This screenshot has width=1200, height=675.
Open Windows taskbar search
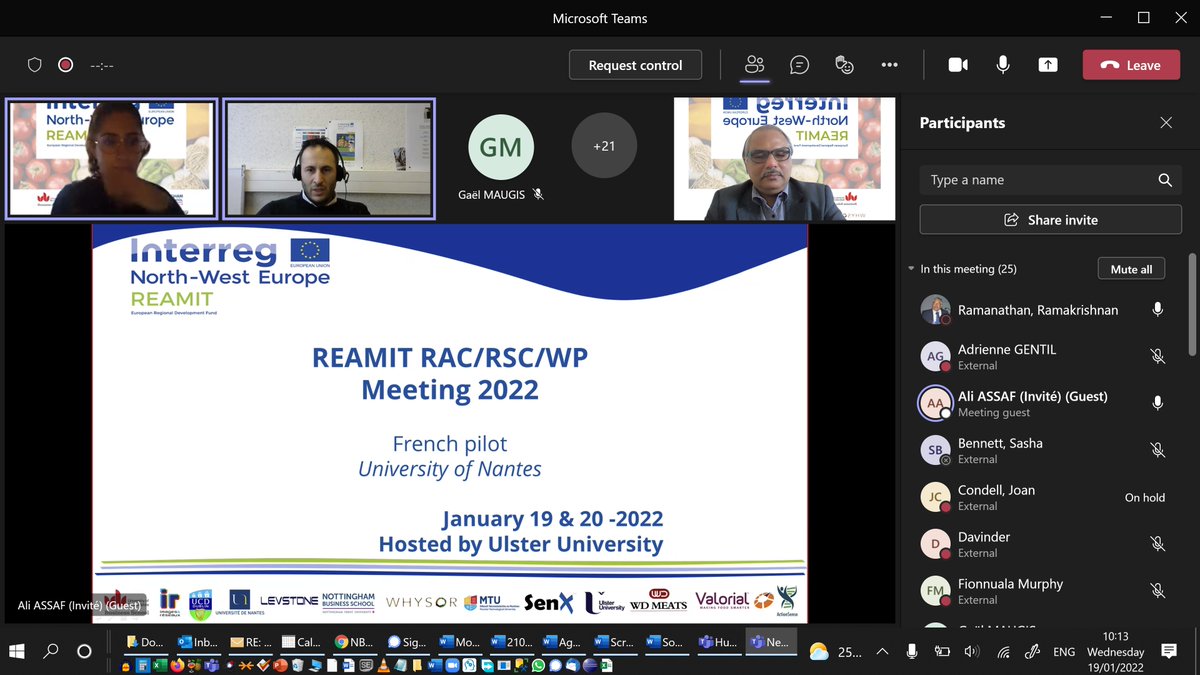(x=51, y=651)
